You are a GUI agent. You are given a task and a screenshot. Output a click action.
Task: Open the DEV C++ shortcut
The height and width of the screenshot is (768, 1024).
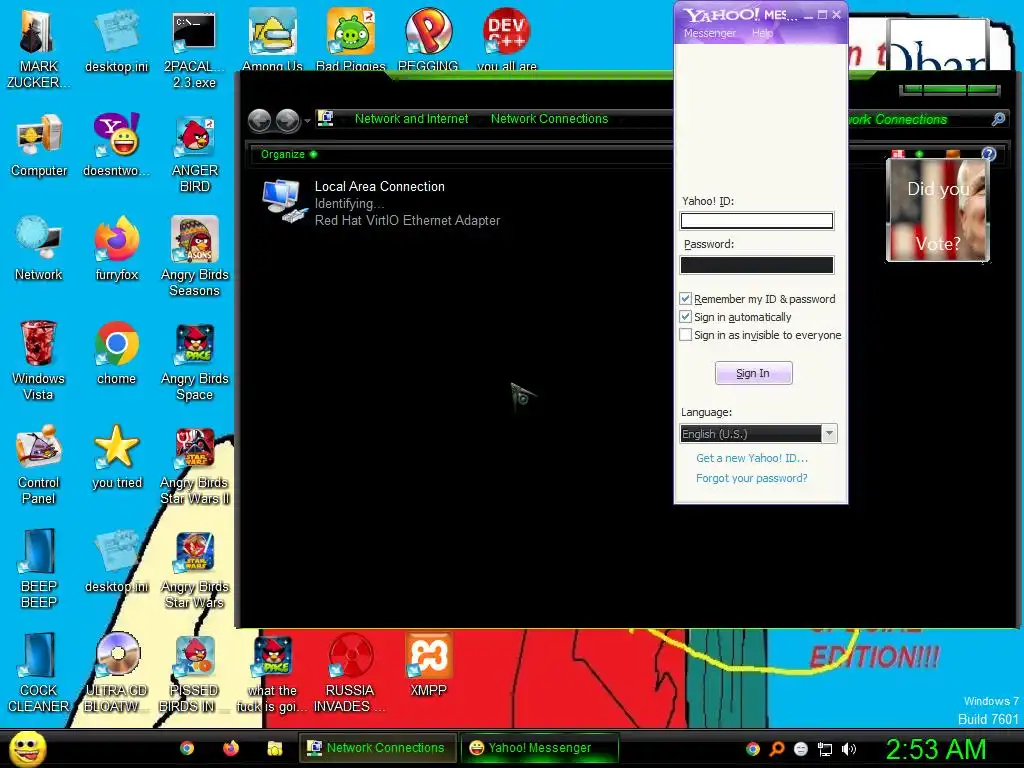[507, 40]
